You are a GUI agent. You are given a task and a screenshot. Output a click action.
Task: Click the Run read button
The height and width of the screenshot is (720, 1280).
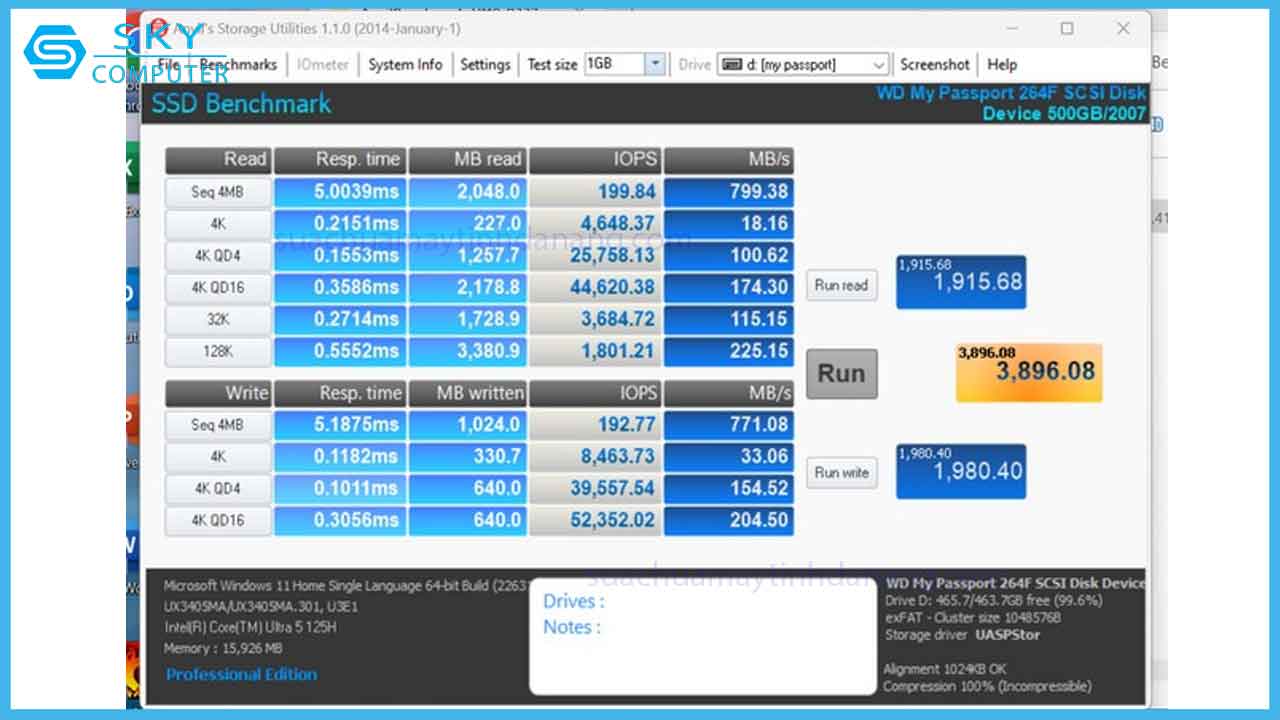coord(841,285)
